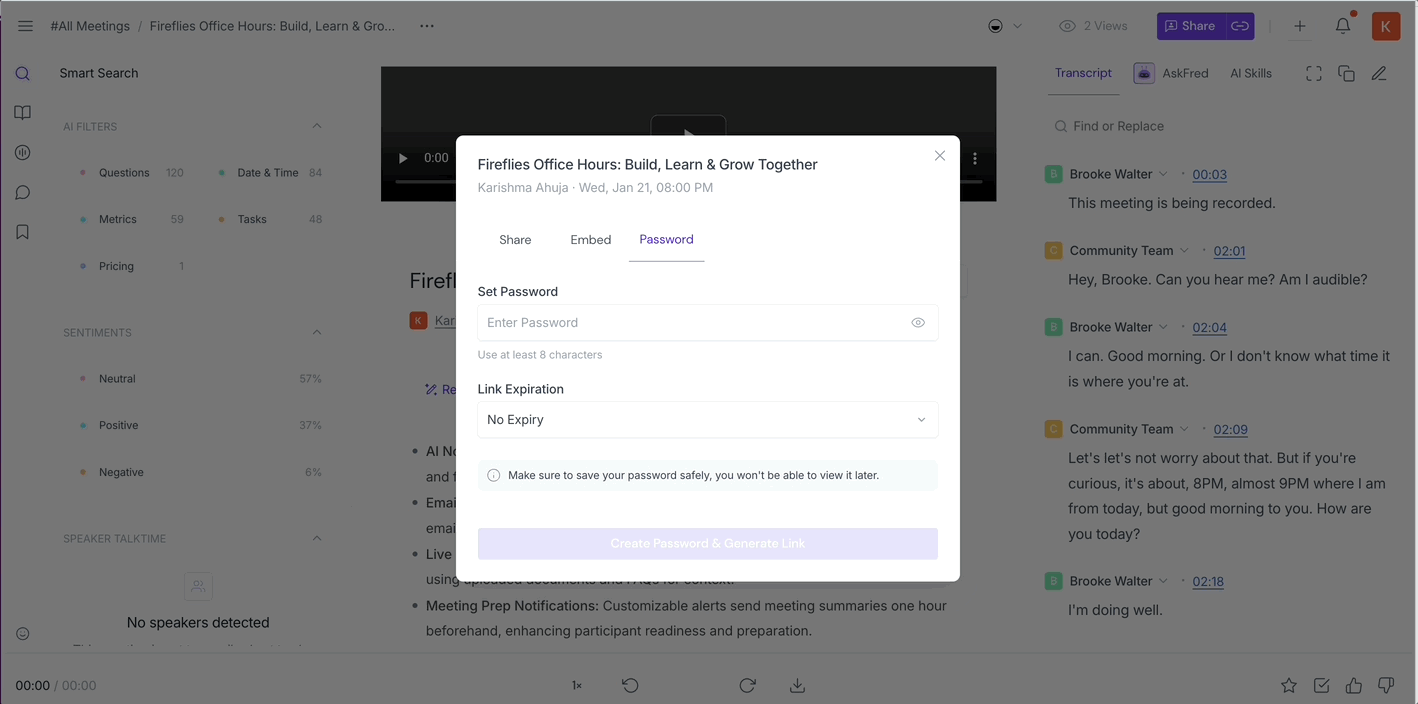The height and width of the screenshot is (704, 1418).
Task: Open the hamburger navigation menu
Action: pos(25,26)
